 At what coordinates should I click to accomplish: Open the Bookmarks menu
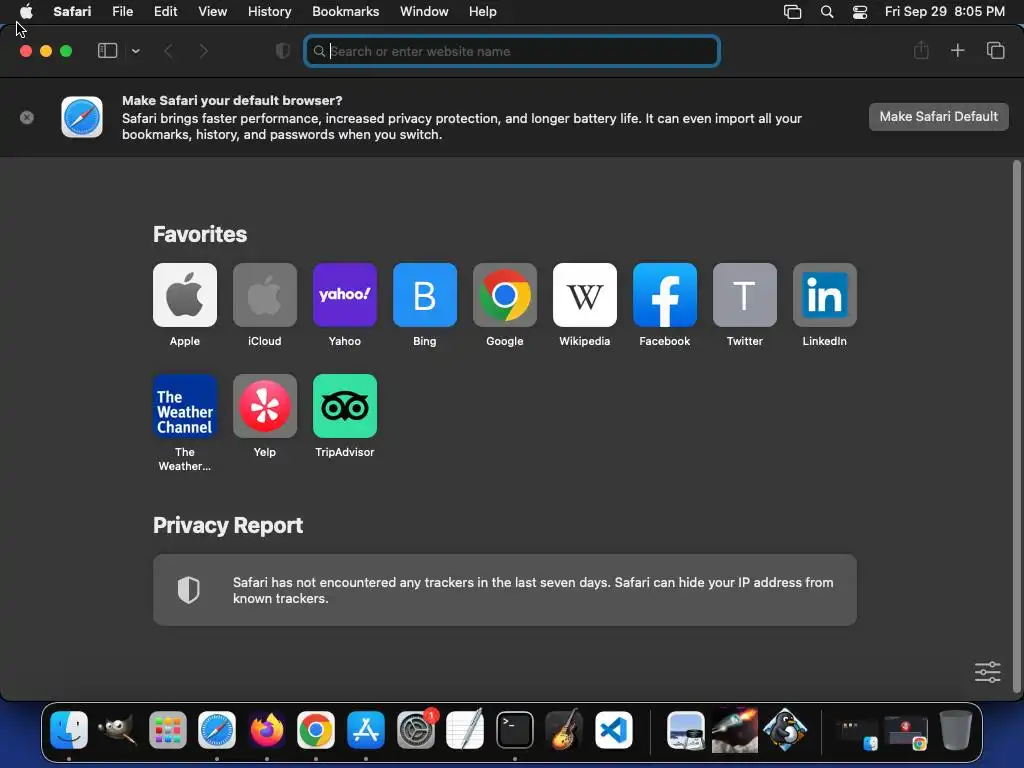pos(345,12)
